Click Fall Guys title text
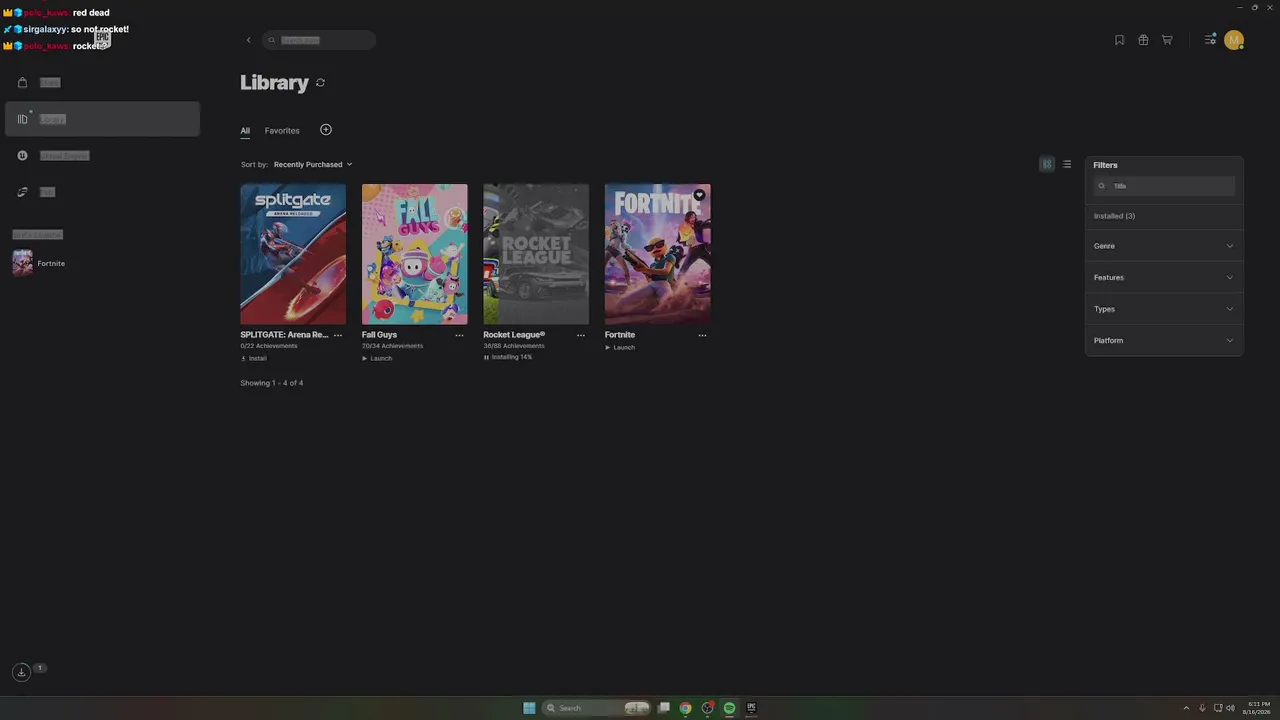The image size is (1280, 720). click(x=379, y=335)
